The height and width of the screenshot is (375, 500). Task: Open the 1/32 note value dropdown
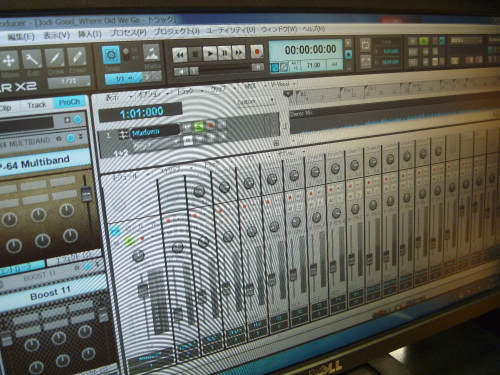tap(69, 81)
